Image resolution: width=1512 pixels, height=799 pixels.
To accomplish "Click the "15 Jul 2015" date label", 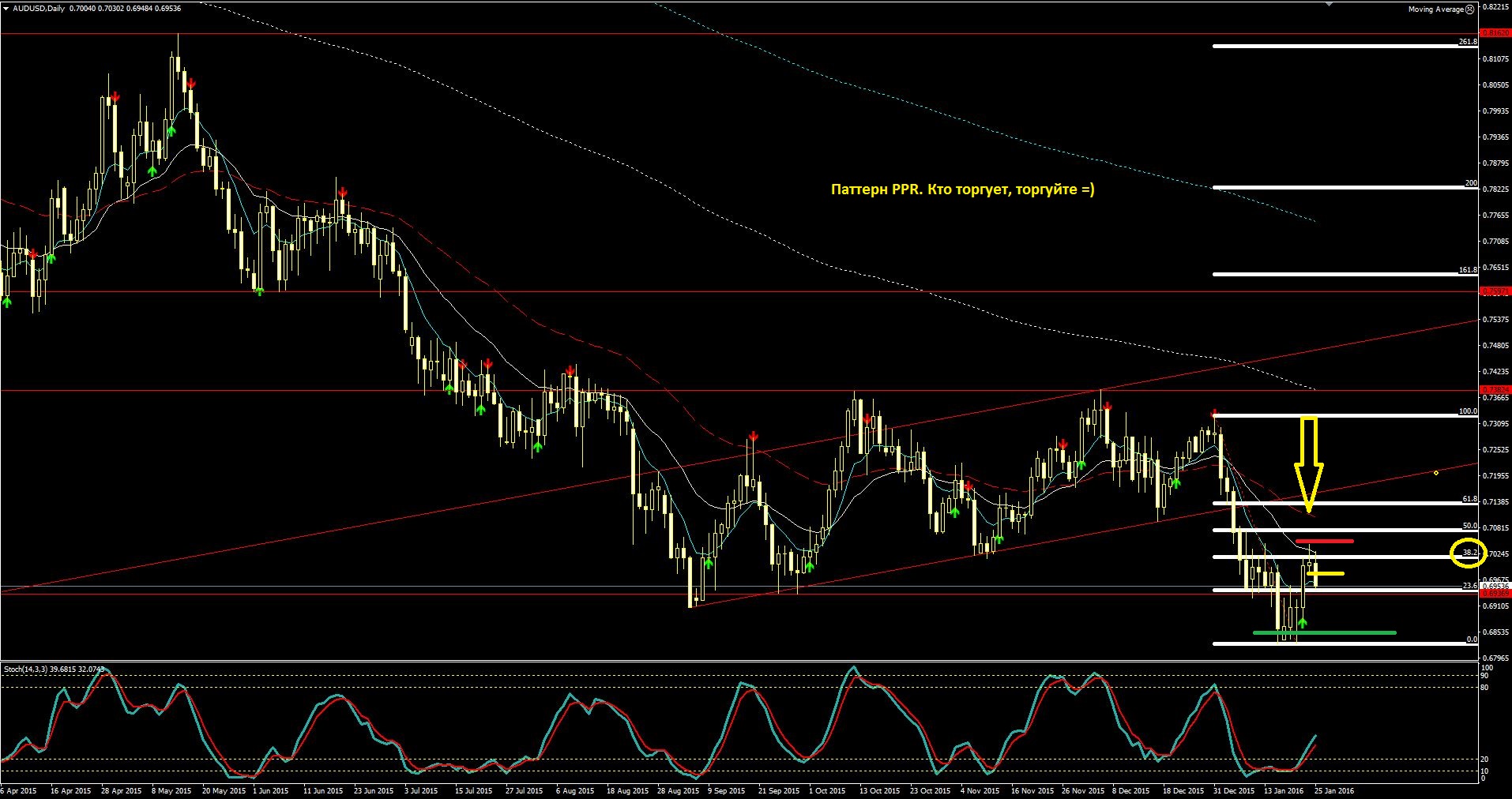I will pyautogui.click(x=473, y=790).
